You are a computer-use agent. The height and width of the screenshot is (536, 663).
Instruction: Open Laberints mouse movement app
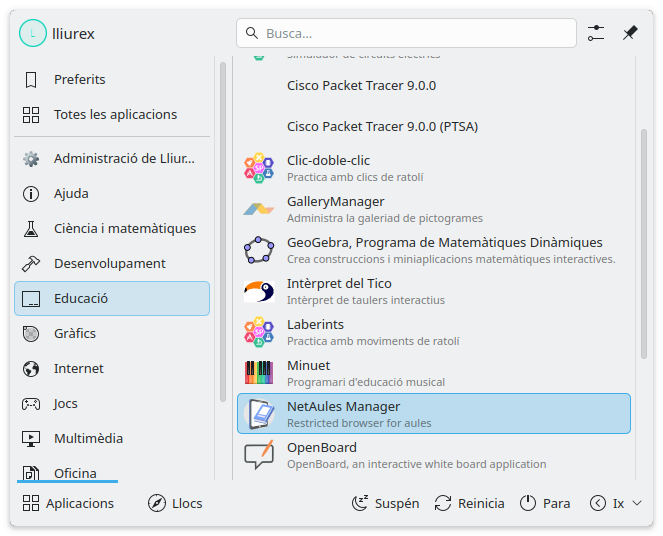(x=433, y=332)
